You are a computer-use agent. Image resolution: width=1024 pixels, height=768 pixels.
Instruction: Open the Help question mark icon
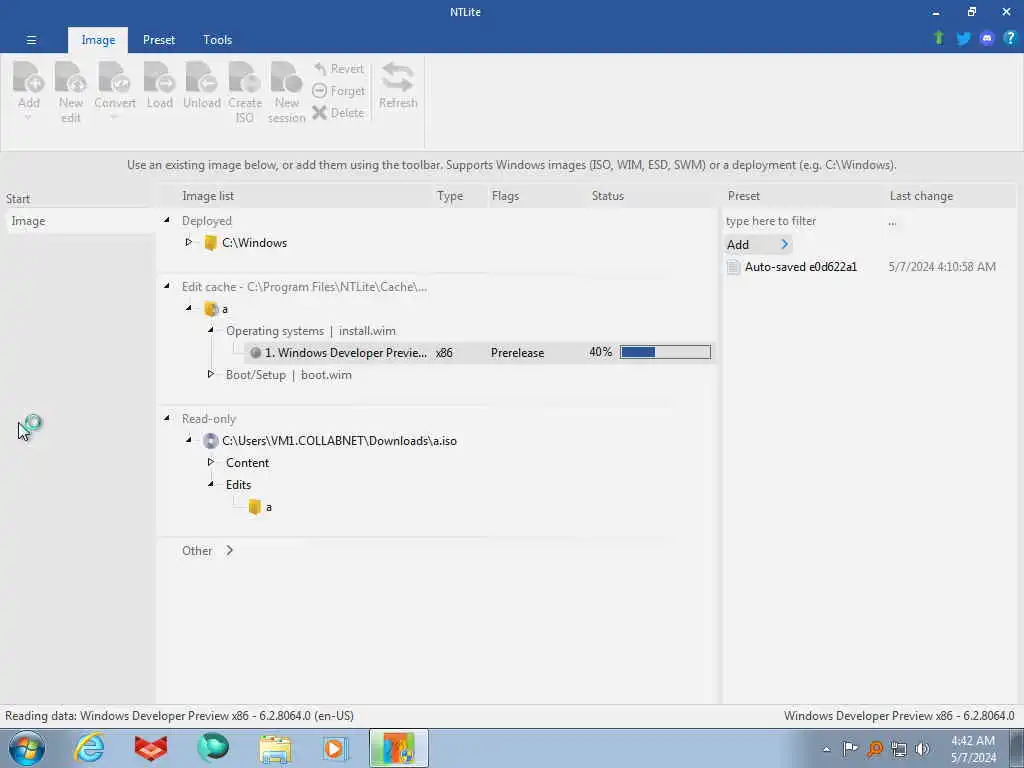pyautogui.click(x=1010, y=38)
